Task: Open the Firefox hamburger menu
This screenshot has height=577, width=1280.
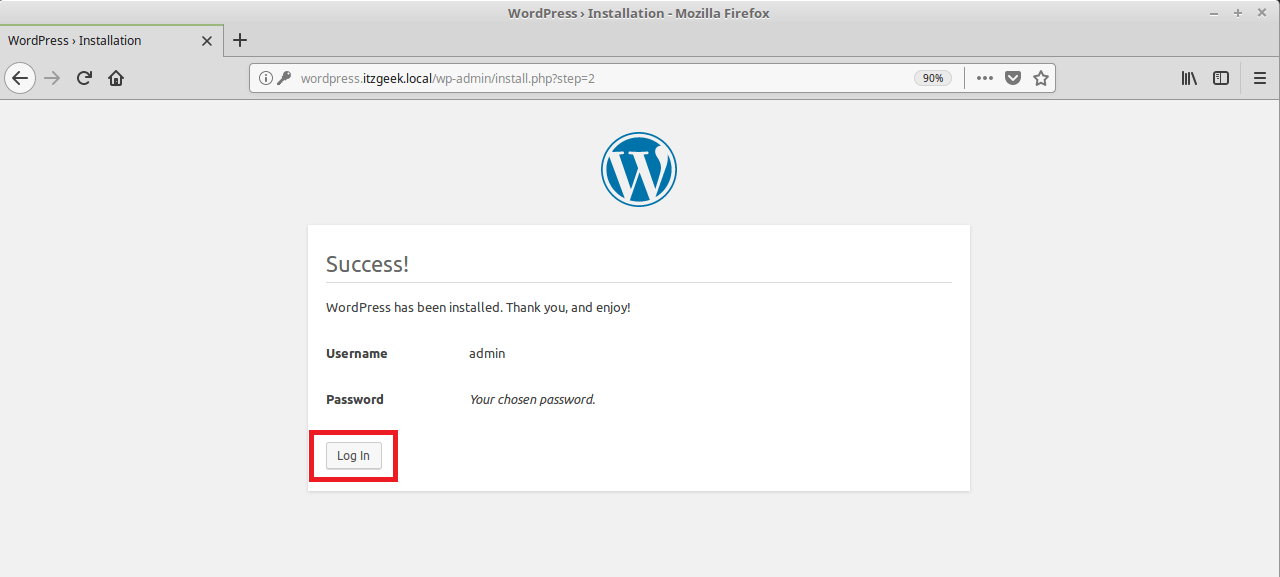Action: point(1260,78)
